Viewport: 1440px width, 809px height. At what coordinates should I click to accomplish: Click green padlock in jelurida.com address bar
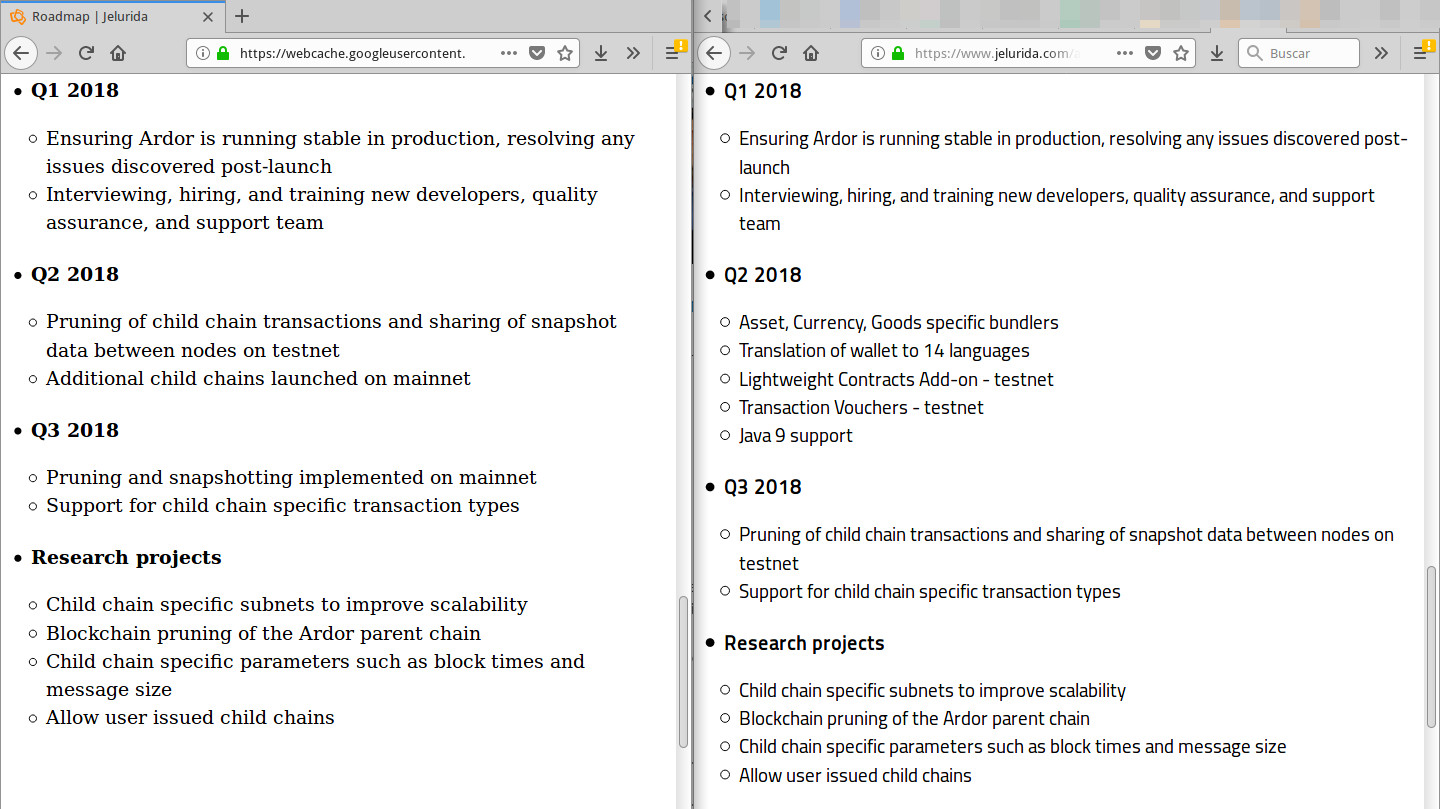(897, 53)
